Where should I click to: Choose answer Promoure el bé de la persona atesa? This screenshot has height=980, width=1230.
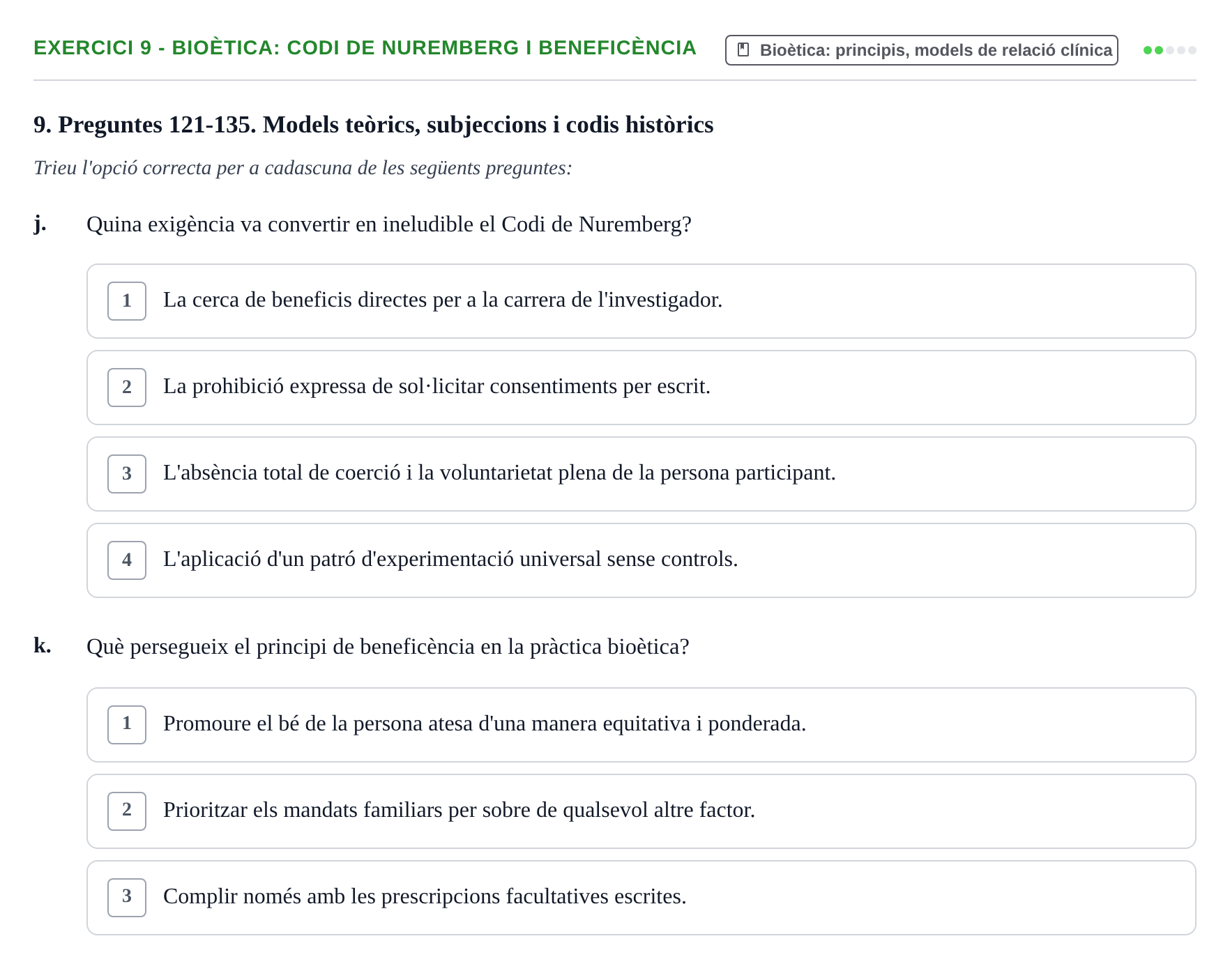point(641,725)
